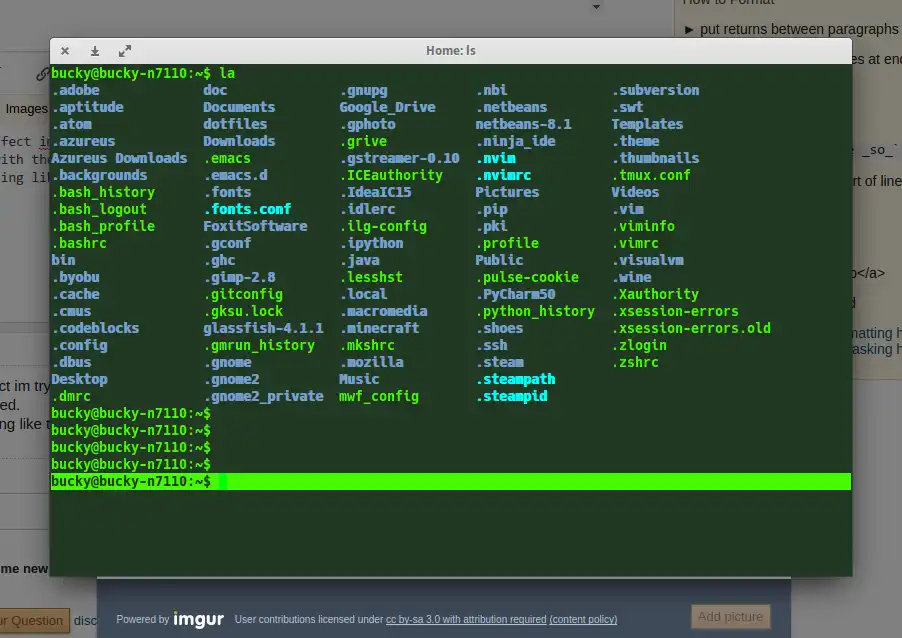Click the 'Desktop' directory name
Viewport: 902px width, 638px height.
(79, 379)
